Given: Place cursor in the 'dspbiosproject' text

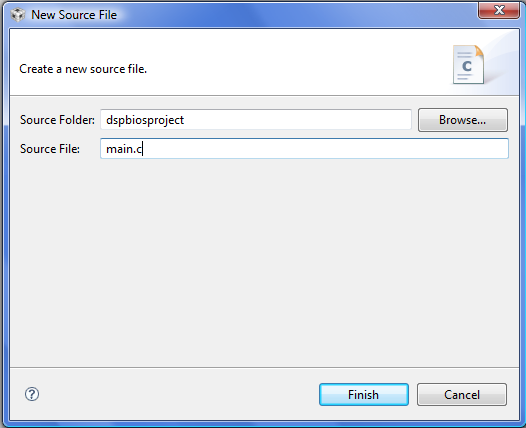Looking at the screenshot, I should tap(145, 120).
